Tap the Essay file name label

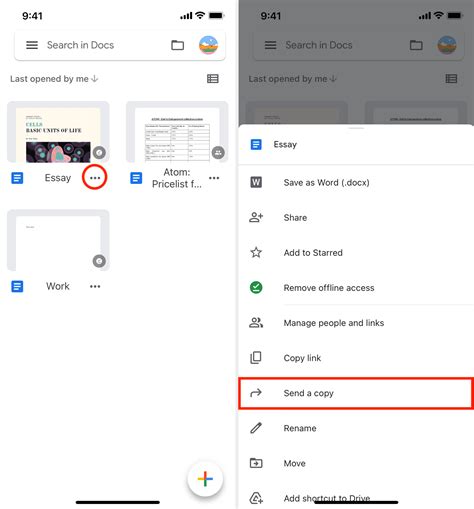click(x=58, y=178)
